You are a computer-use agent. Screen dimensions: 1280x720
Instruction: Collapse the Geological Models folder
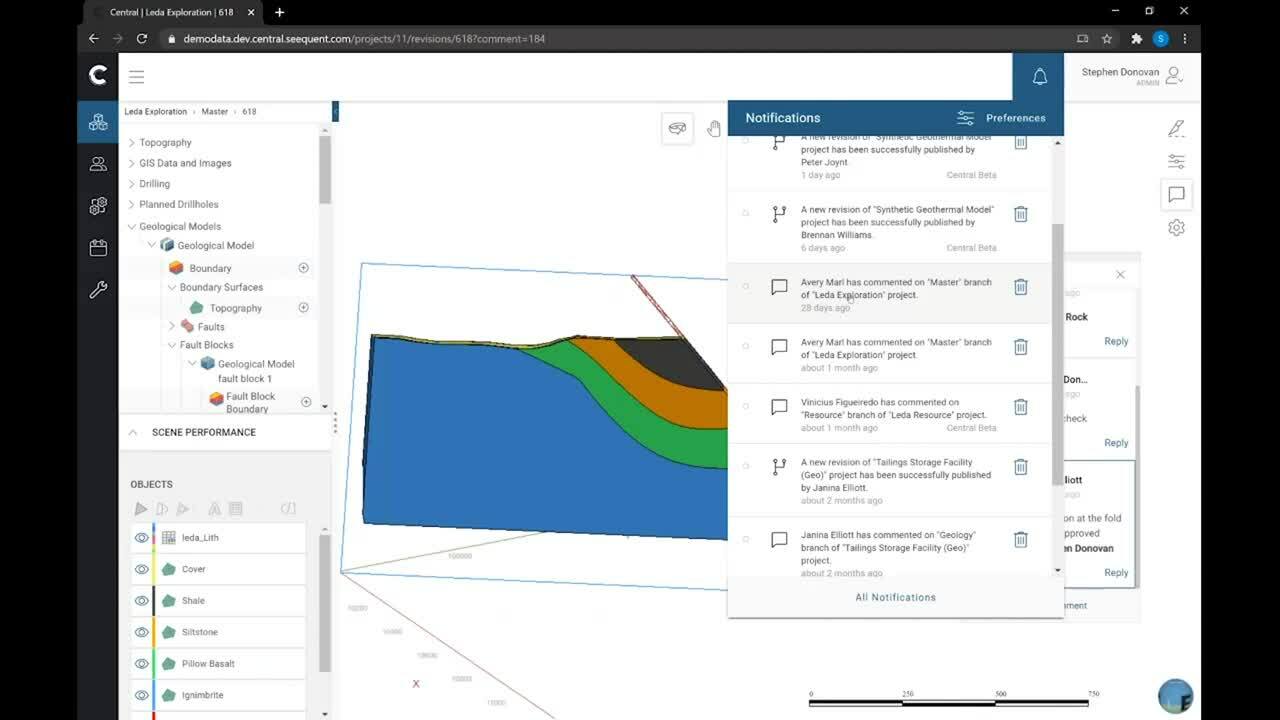(131, 226)
